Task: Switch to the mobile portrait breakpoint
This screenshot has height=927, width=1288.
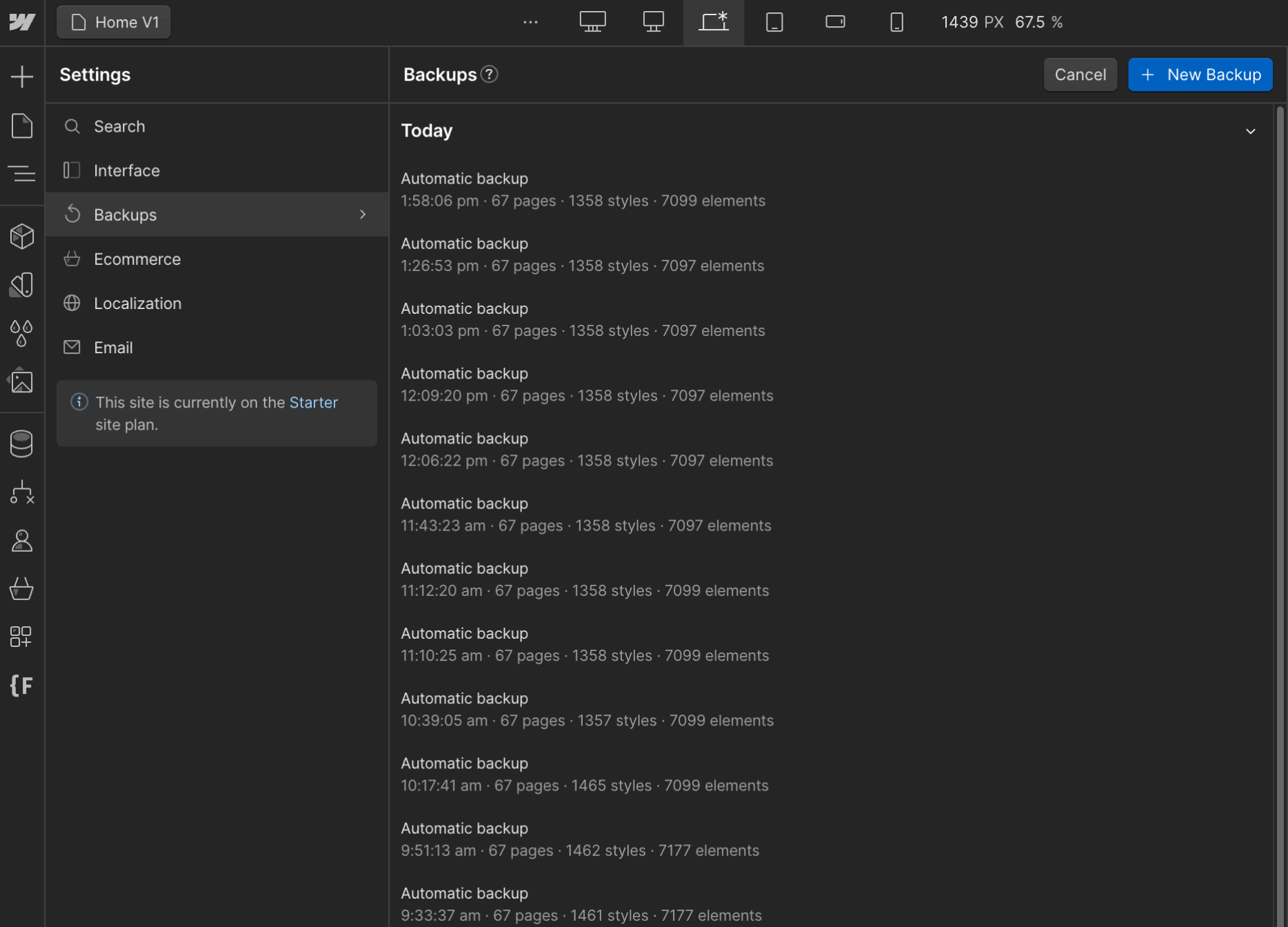Action: click(896, 22)
